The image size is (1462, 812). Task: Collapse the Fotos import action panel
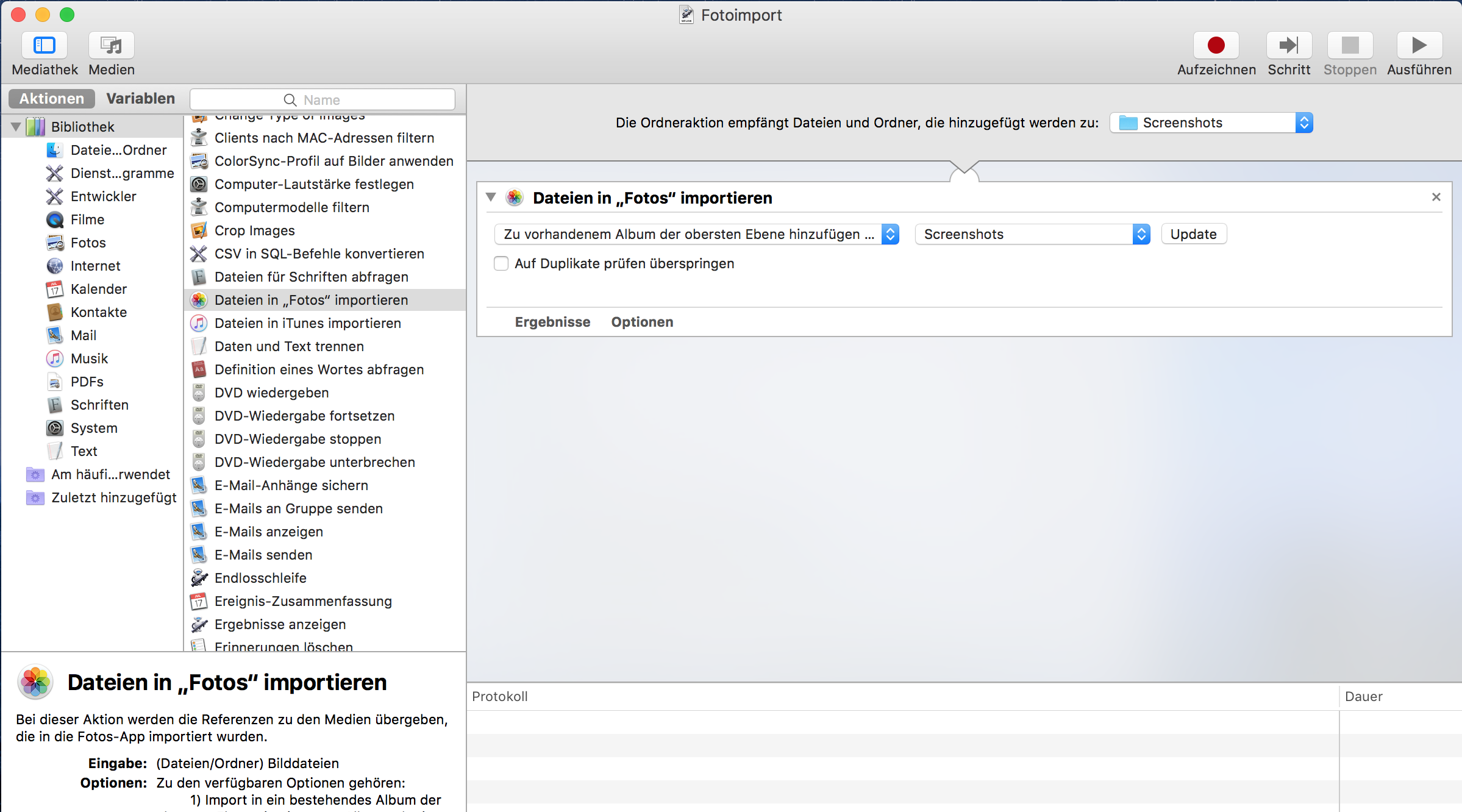point(491,197)
